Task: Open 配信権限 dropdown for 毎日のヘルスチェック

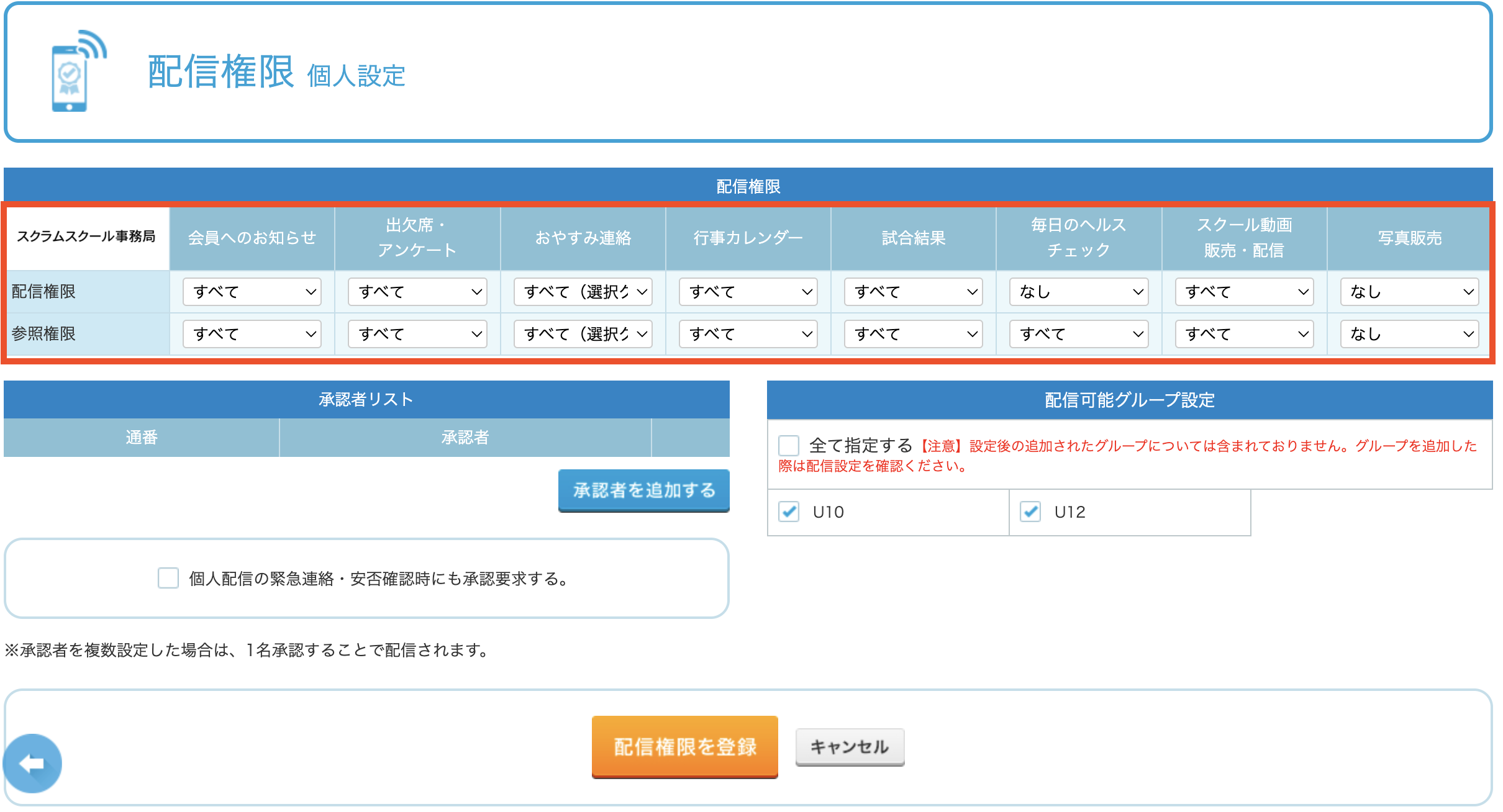Action: [1079, 292]
